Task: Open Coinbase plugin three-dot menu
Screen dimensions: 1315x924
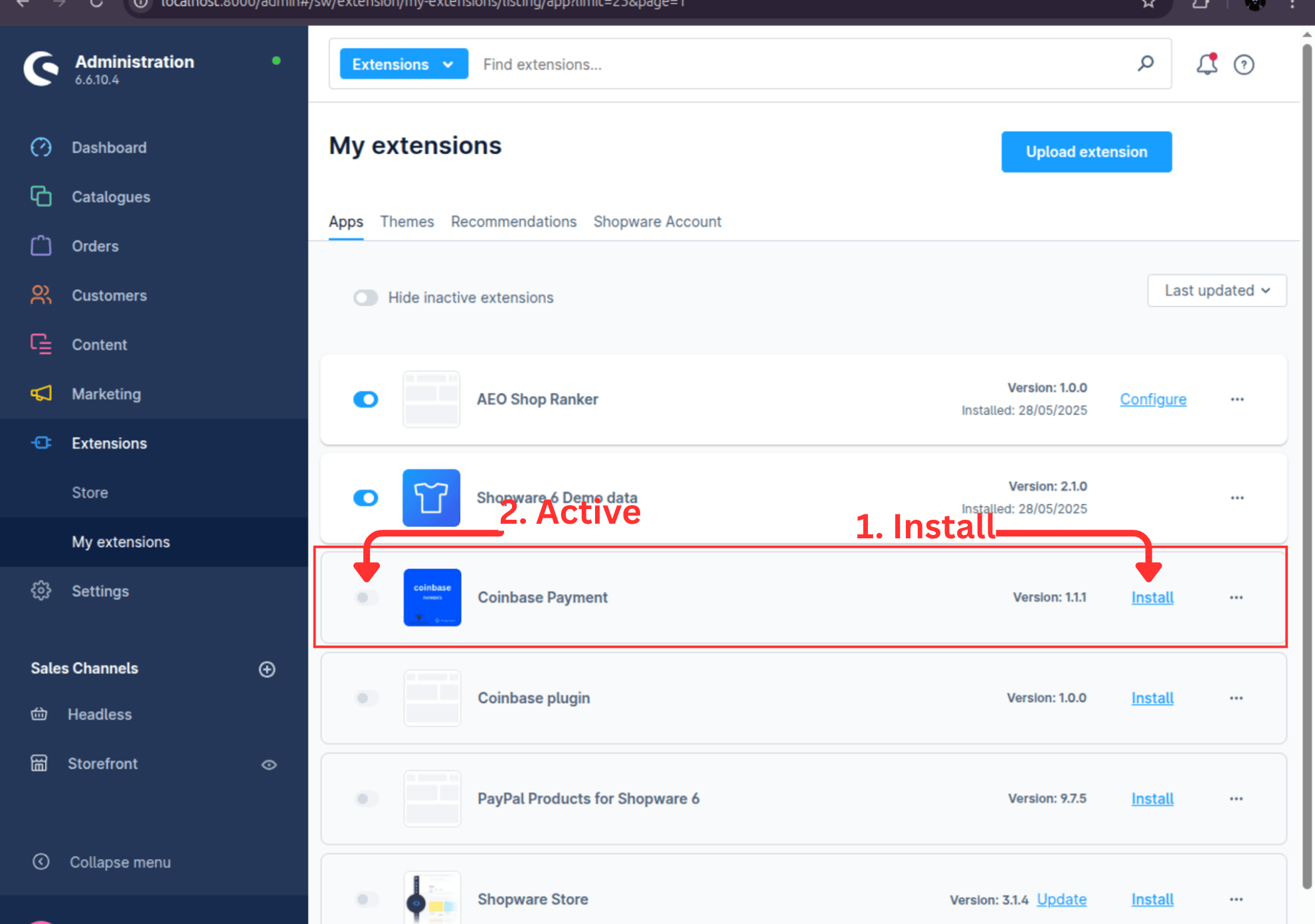Action: (1236, 698)
